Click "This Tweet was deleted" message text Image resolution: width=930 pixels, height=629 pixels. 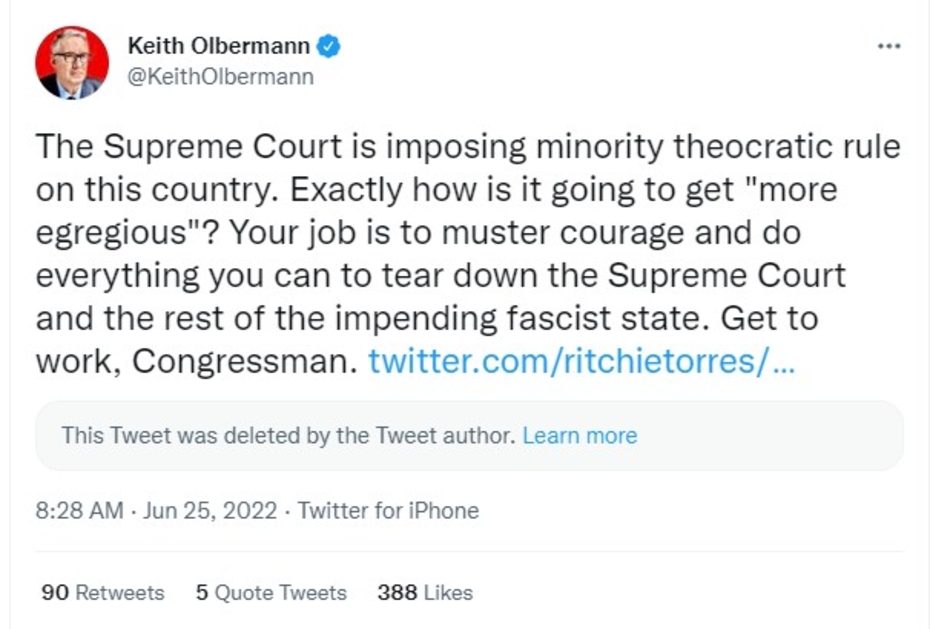coord(288,436)
